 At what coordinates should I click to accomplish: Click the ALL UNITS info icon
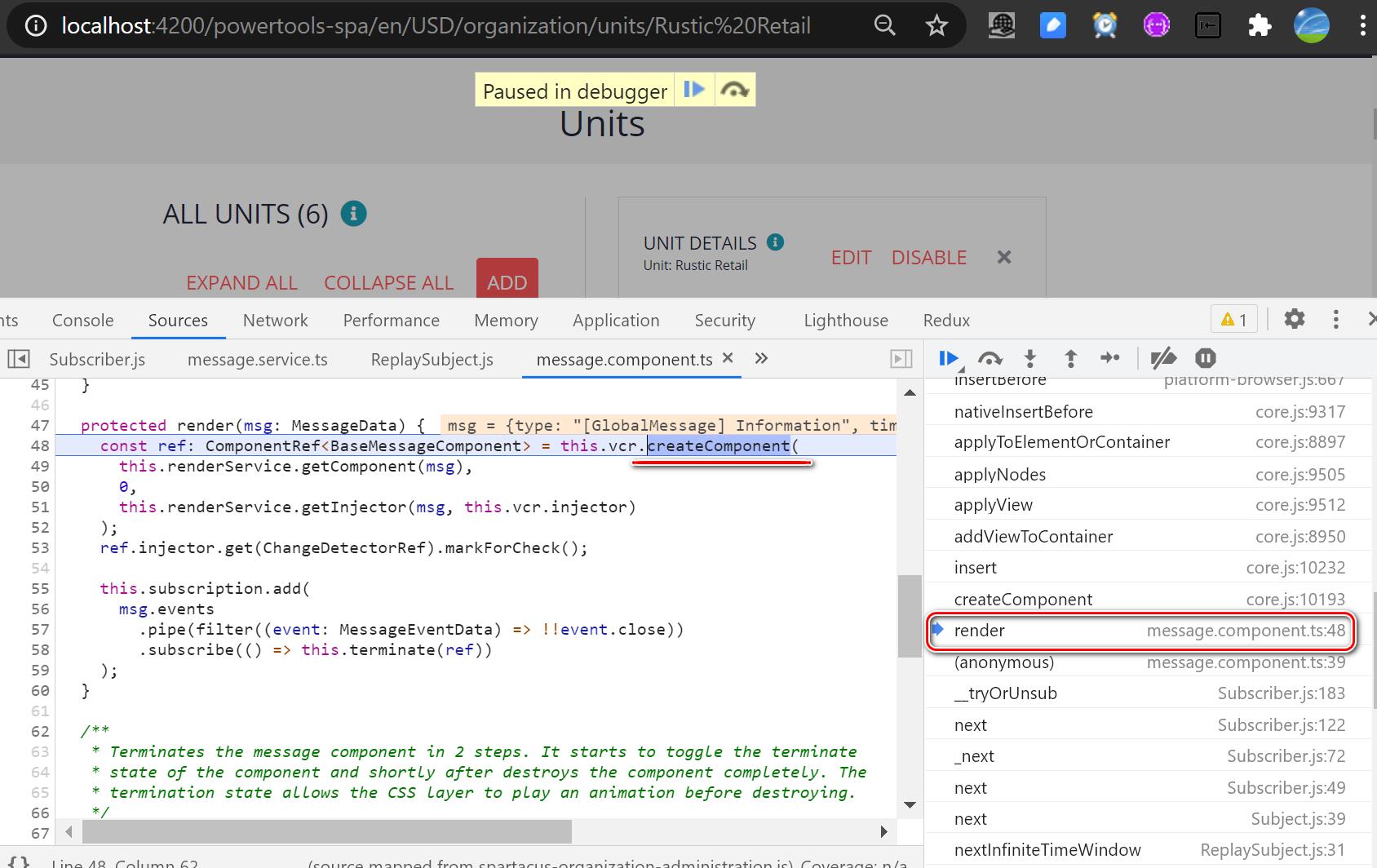coord(353,214)
